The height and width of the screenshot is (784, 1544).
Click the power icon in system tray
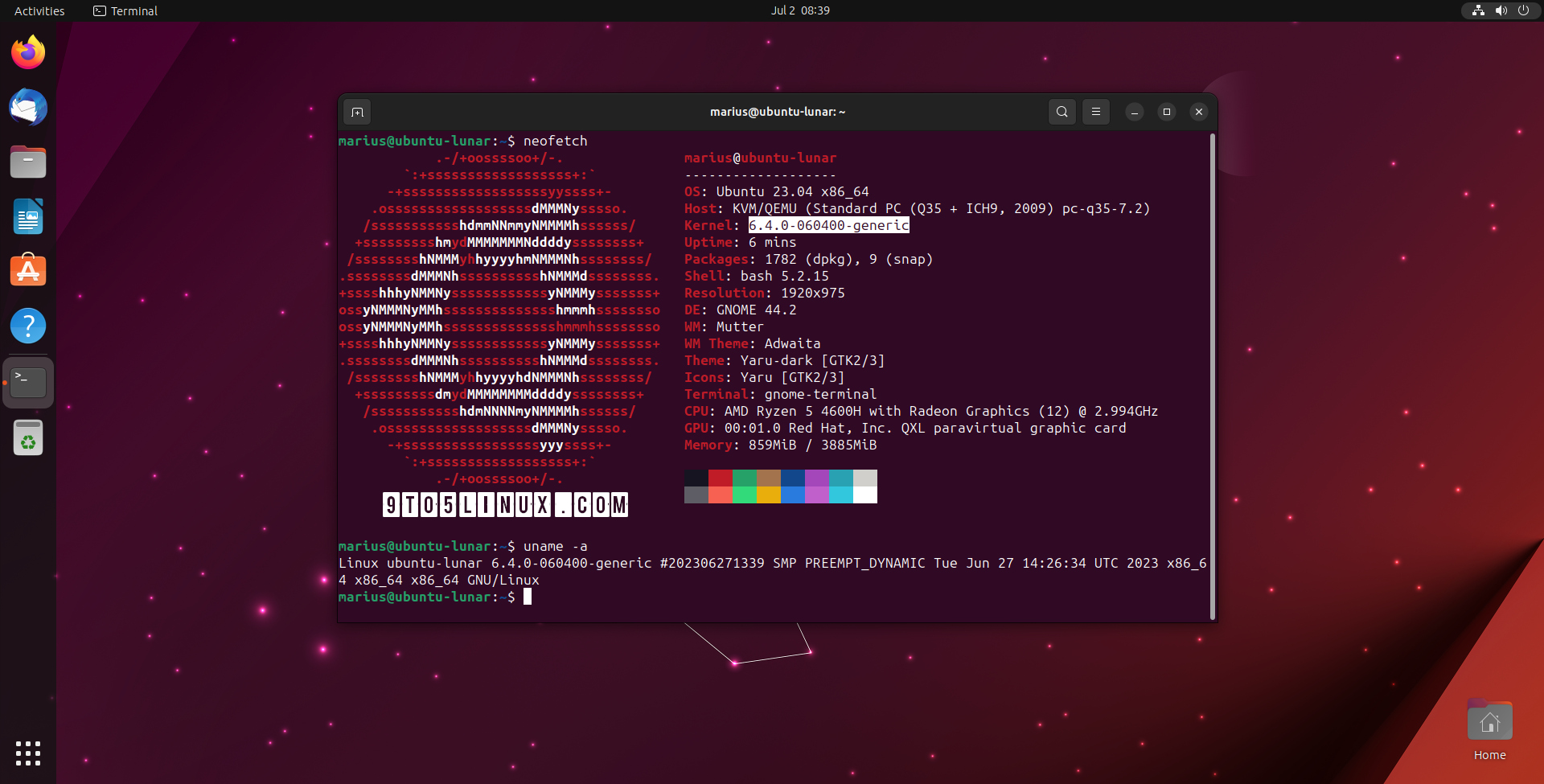1524,10
